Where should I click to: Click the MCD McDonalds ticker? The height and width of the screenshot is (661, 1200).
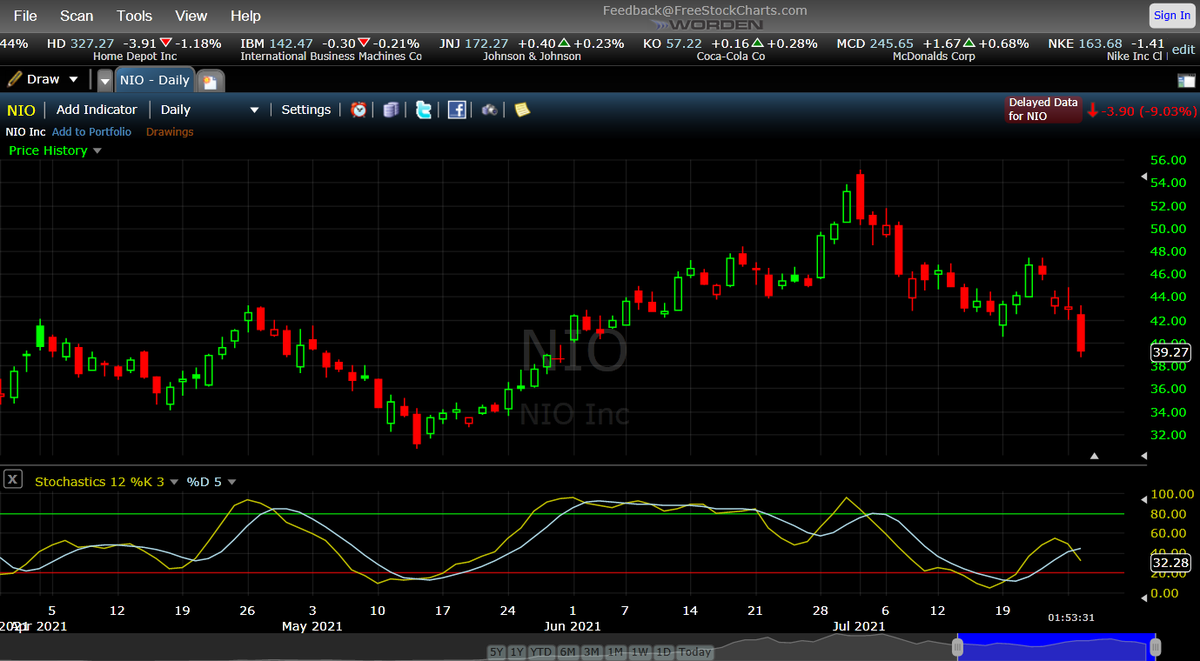point(932,49)
